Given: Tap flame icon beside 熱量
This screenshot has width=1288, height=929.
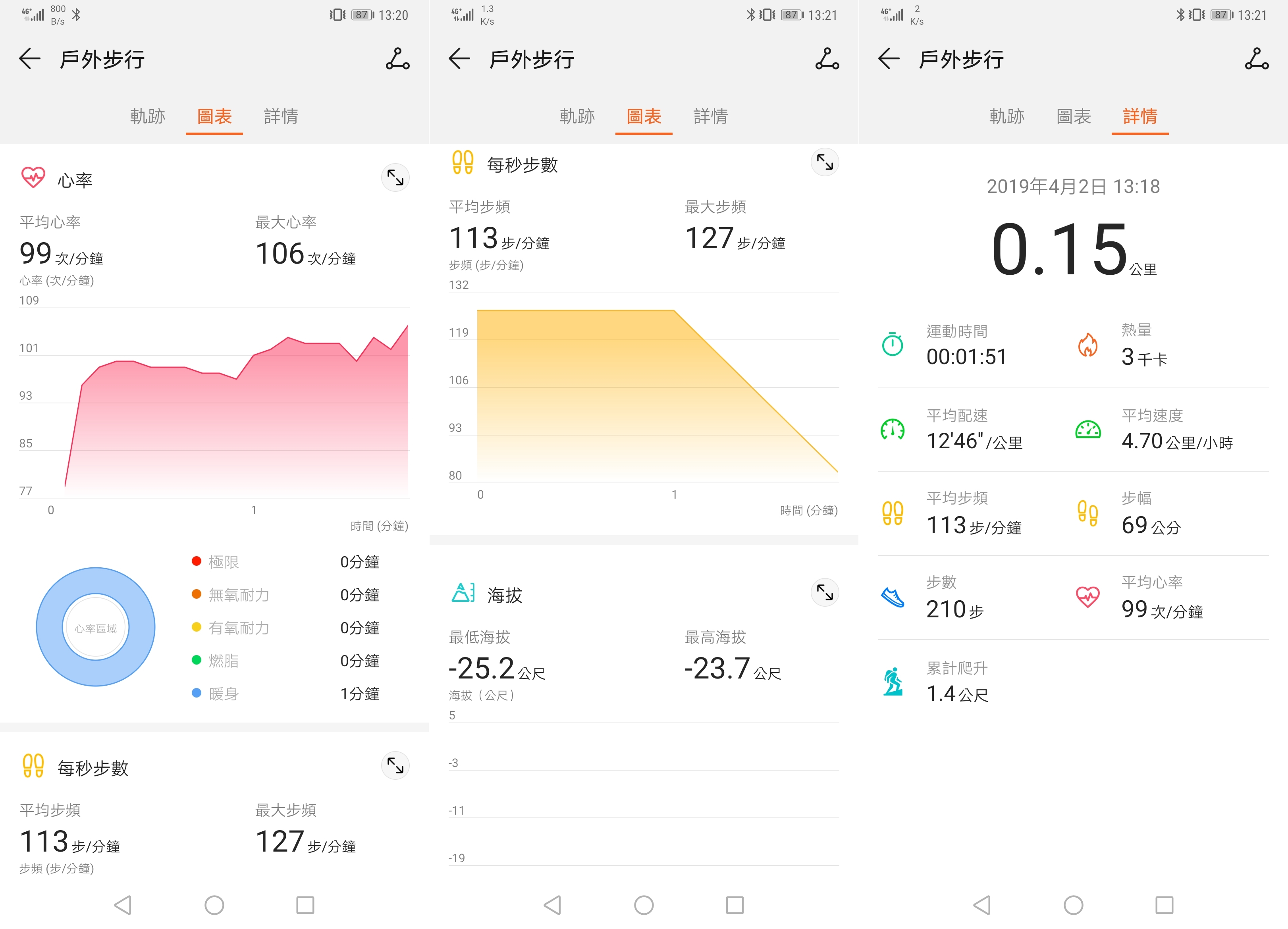Looking at the screenshot, I should [1087, 345].
